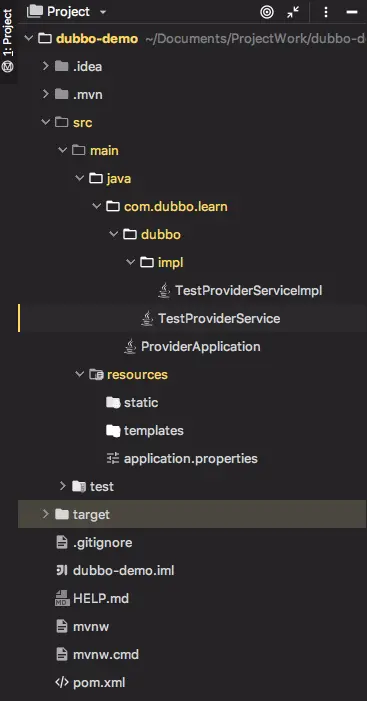Click the pom.xml code icon

(62, 682)
